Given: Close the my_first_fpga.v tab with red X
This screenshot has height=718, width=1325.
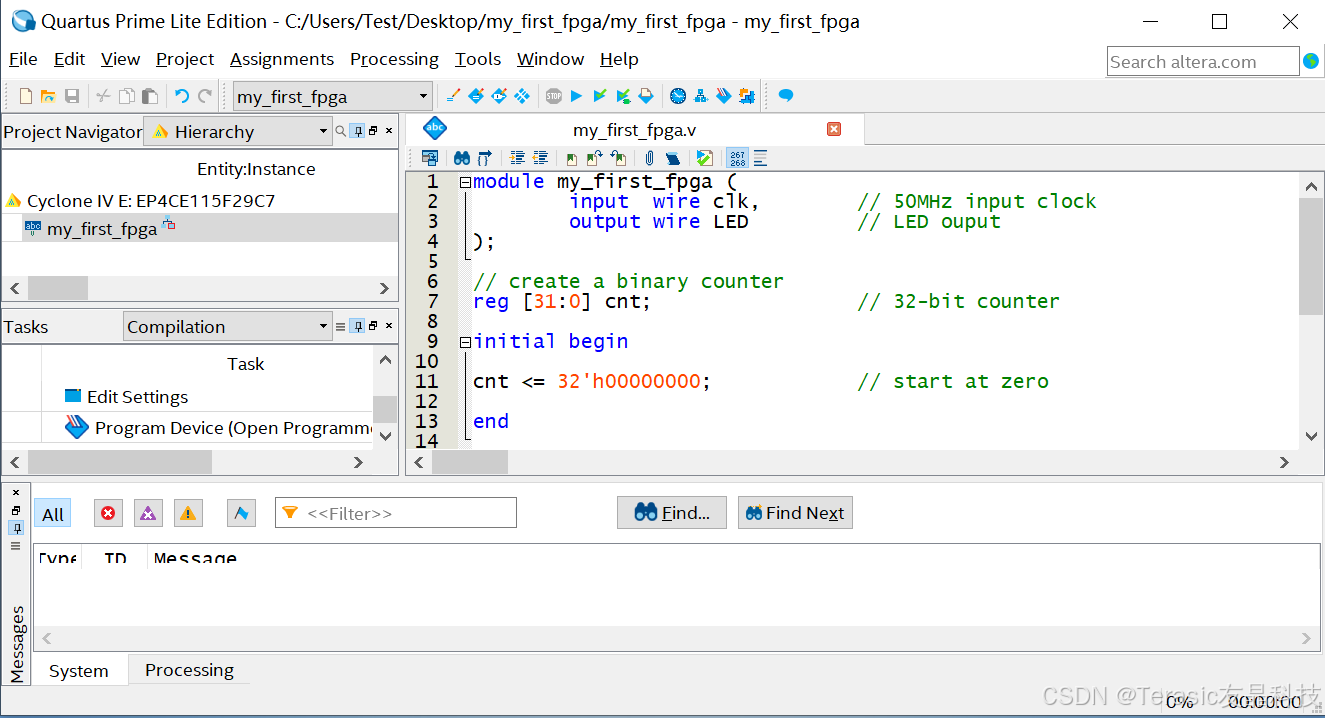Looking at the screenshot, I should tap(834, 129).
